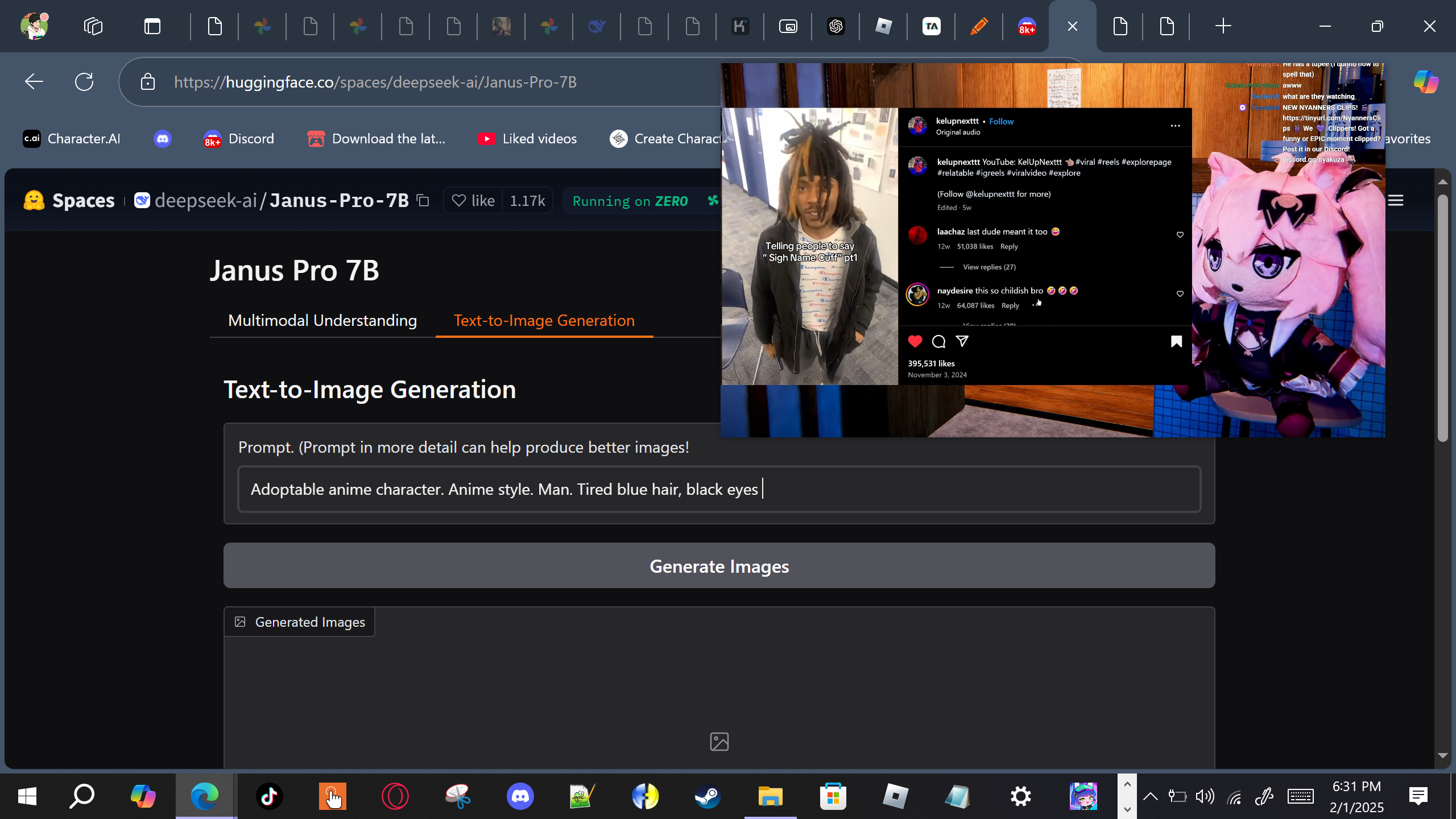Expand View replies (27)

[x=989, y=267]
